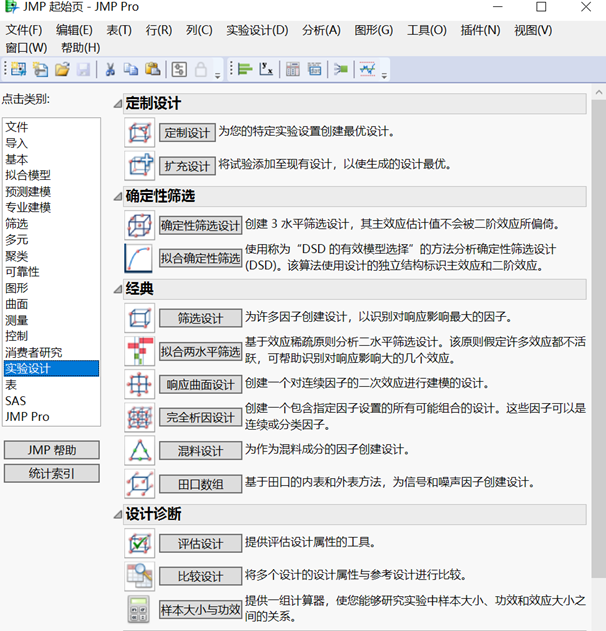The image size is (606, 631).
Task: Select JMP Pro in the category list
Action: point(52,417)
